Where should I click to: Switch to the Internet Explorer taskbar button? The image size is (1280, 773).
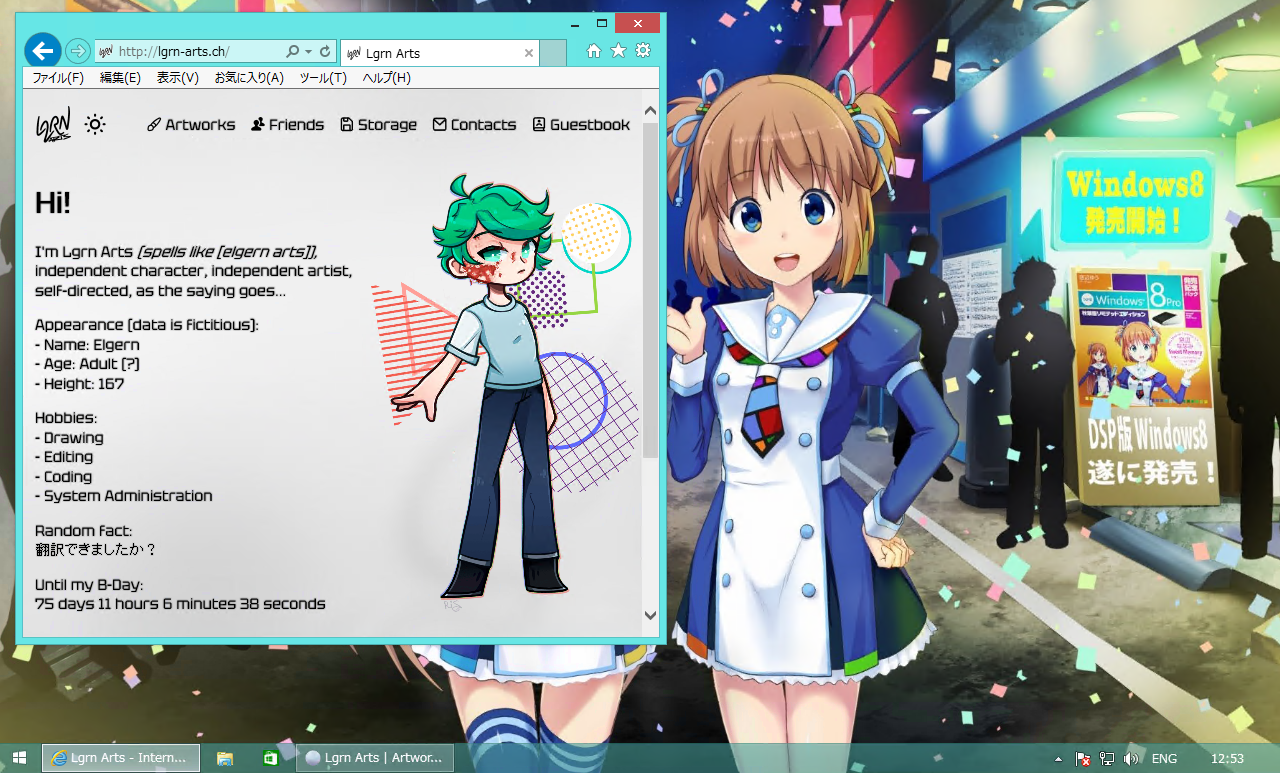click(x=121, y=758)
